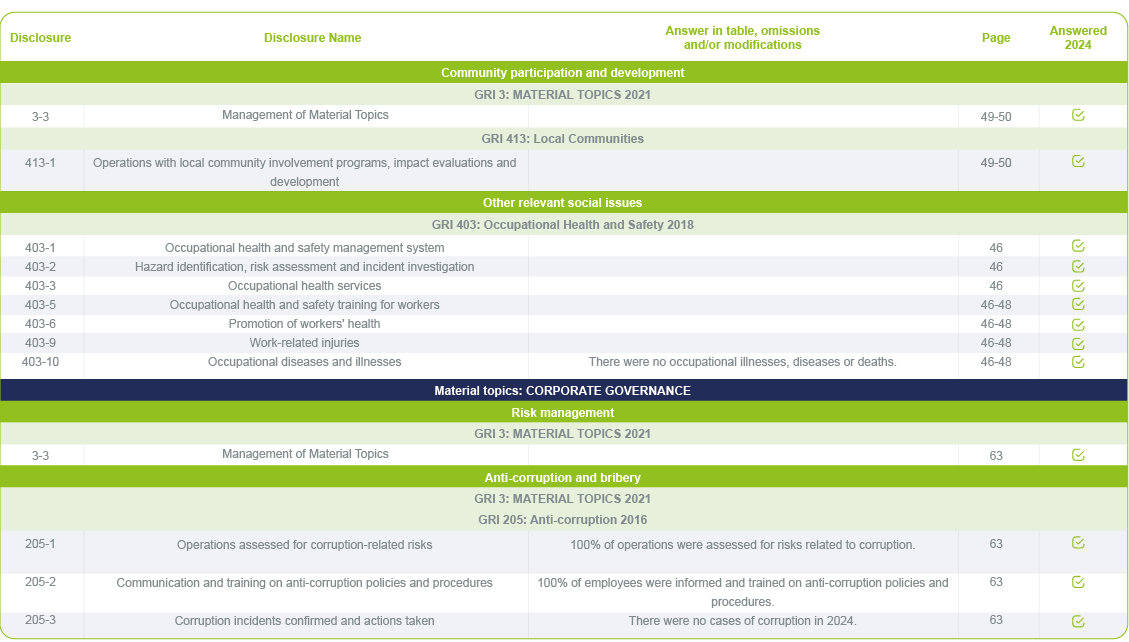Open page 46-48 reference for Promotion of workers' health
Viewport: 1129px width, 642px height.
coord(996,324)
